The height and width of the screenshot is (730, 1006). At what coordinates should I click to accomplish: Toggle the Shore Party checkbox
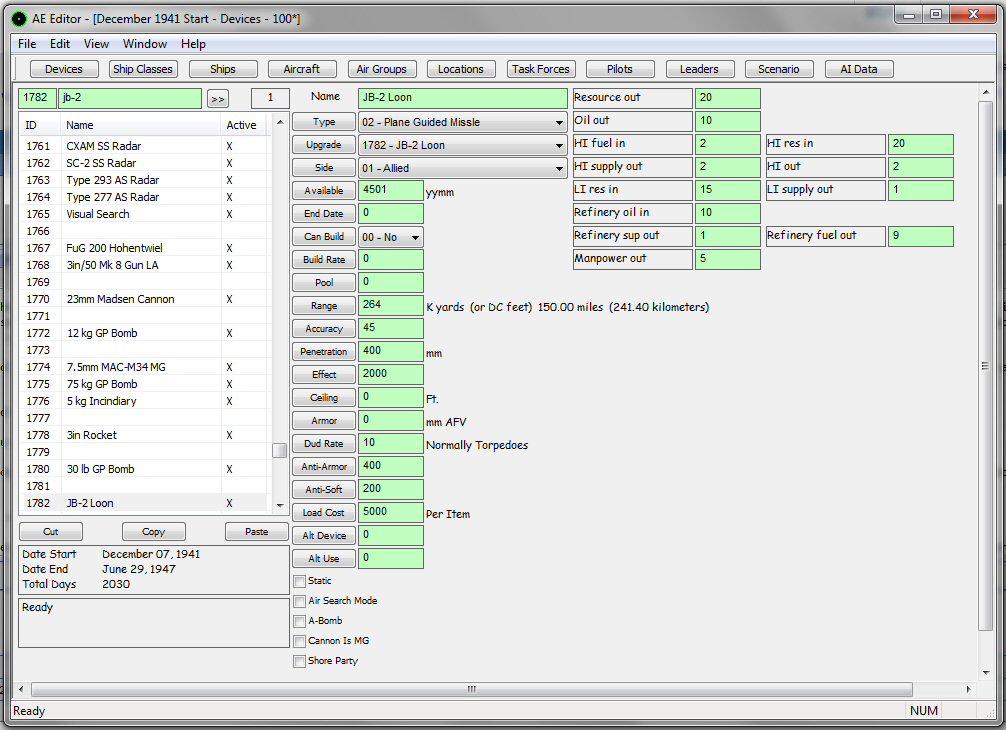(x=300, y=661)
